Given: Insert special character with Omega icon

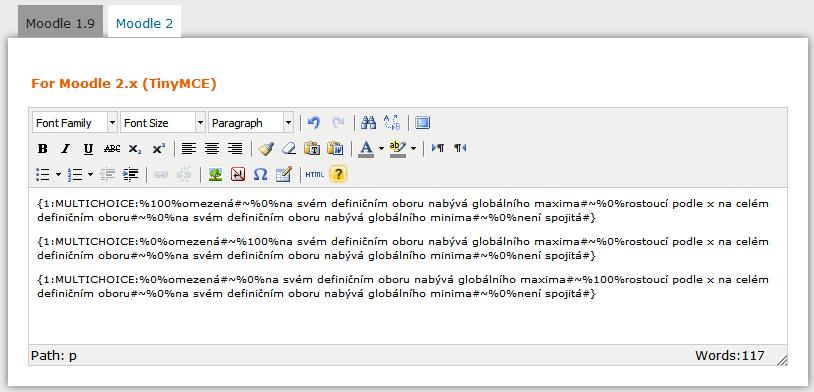Looking at the screenshot, I should [260, 174].
